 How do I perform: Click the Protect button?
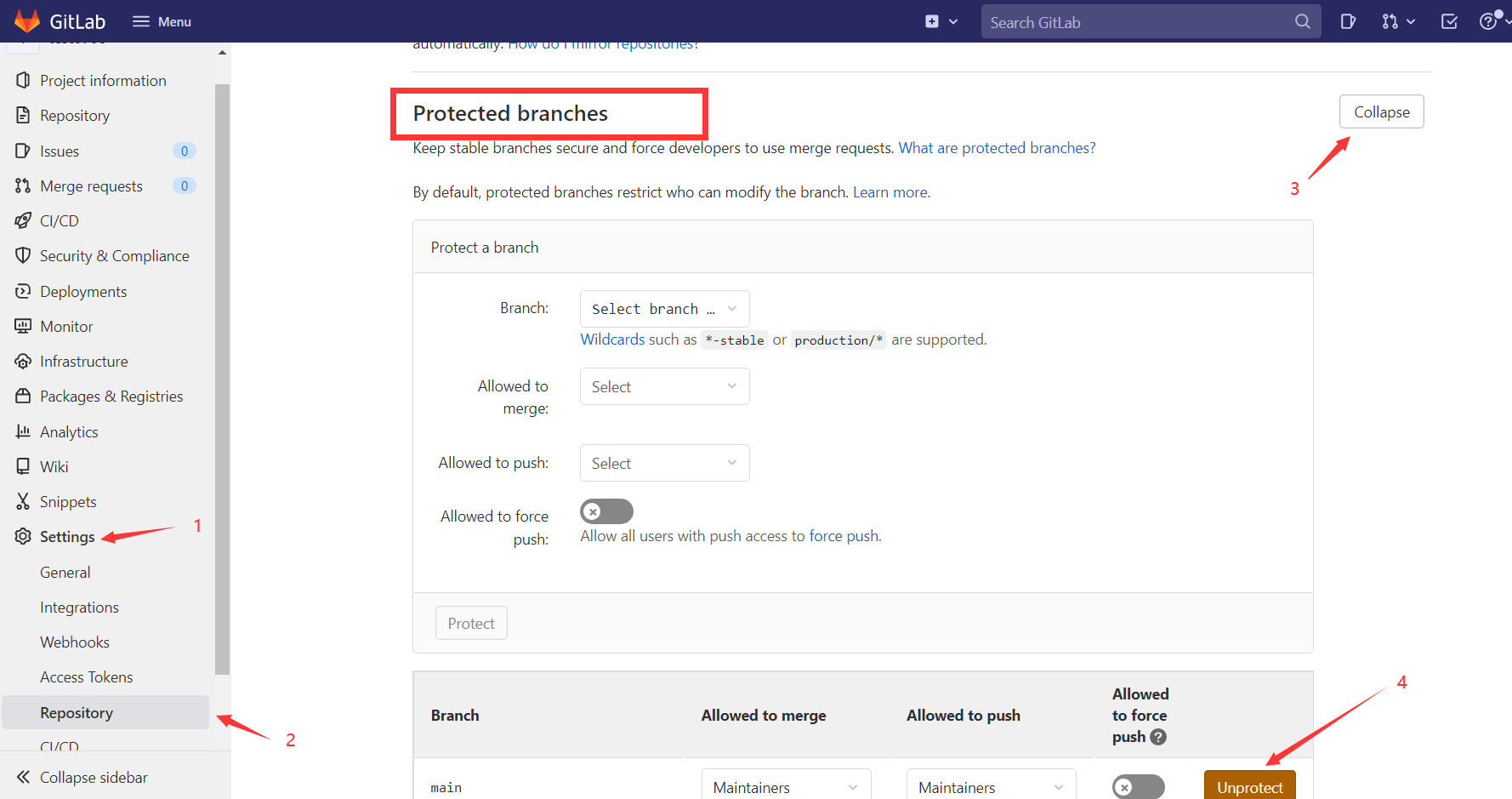coord(471,623)
